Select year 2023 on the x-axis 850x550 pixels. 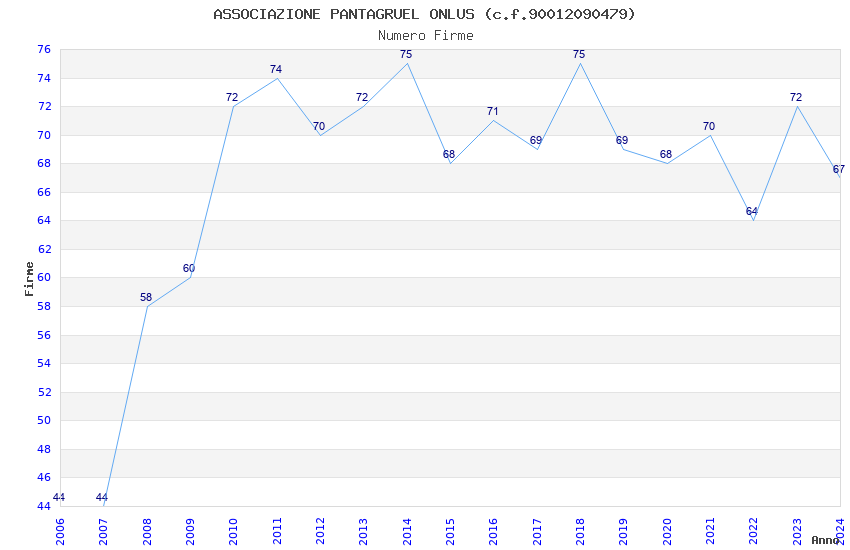(797, 531)
